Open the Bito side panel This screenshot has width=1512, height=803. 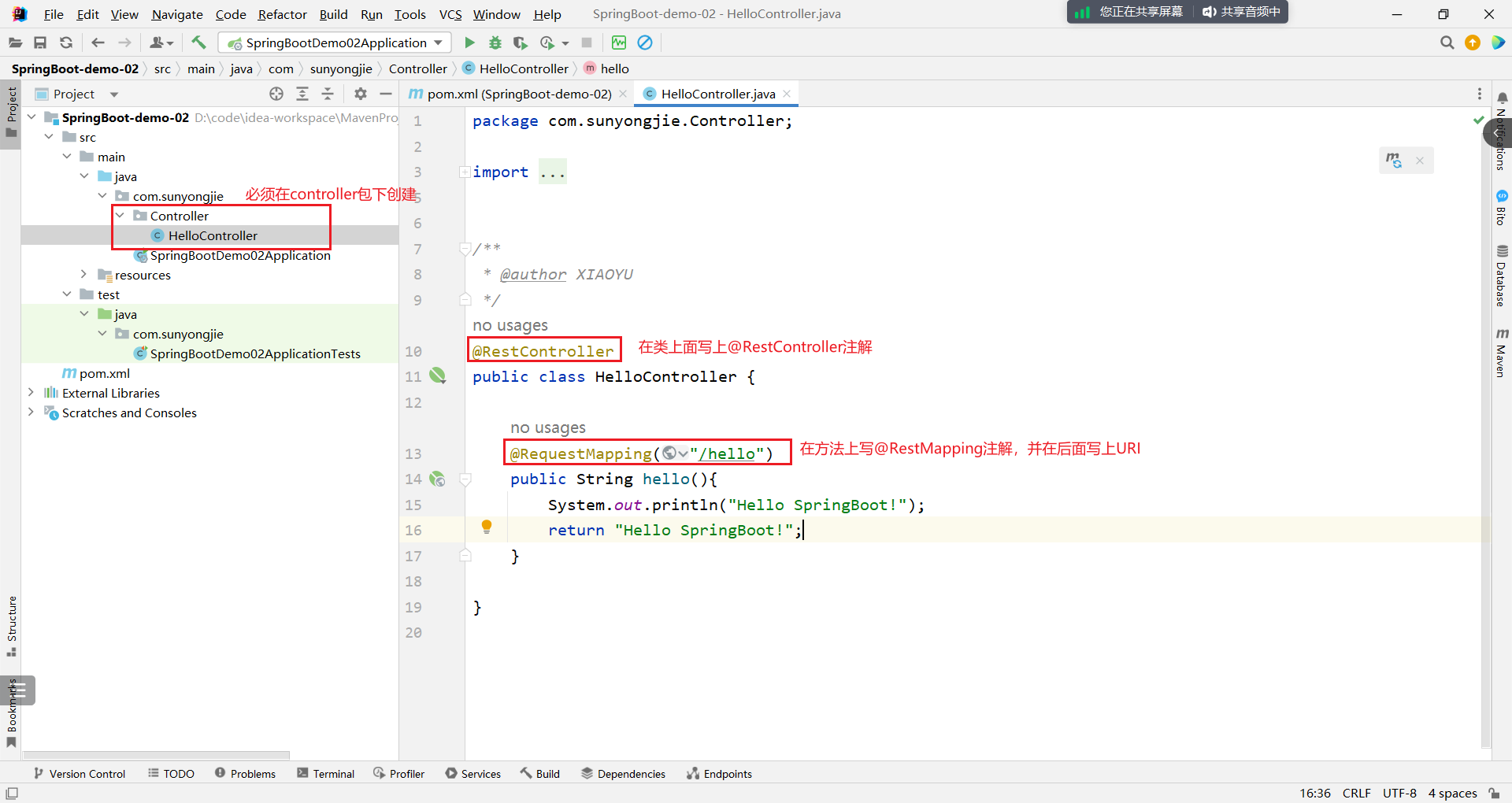1501,208
